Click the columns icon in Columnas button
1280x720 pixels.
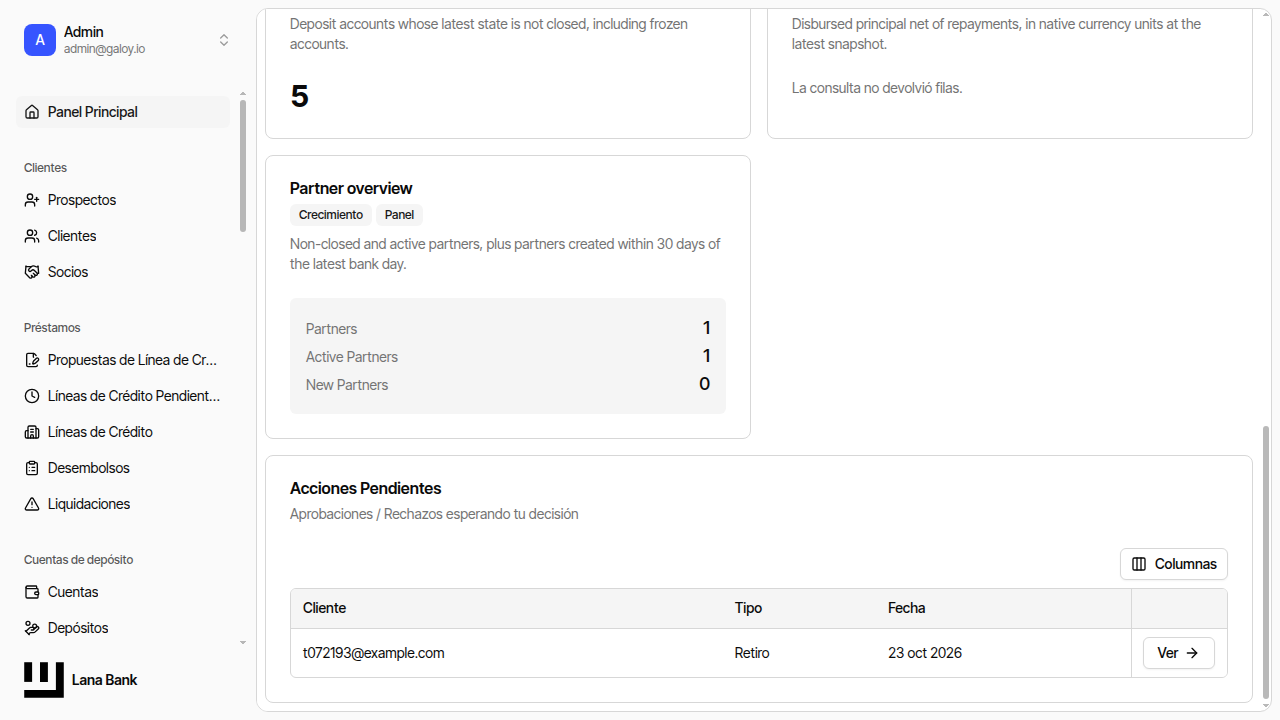(x=1139, y=564)
